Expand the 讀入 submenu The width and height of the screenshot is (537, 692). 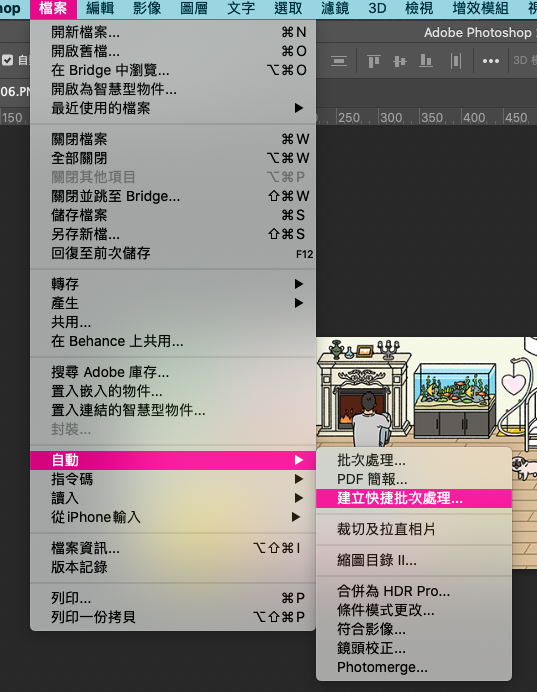(x=173, y=498)
